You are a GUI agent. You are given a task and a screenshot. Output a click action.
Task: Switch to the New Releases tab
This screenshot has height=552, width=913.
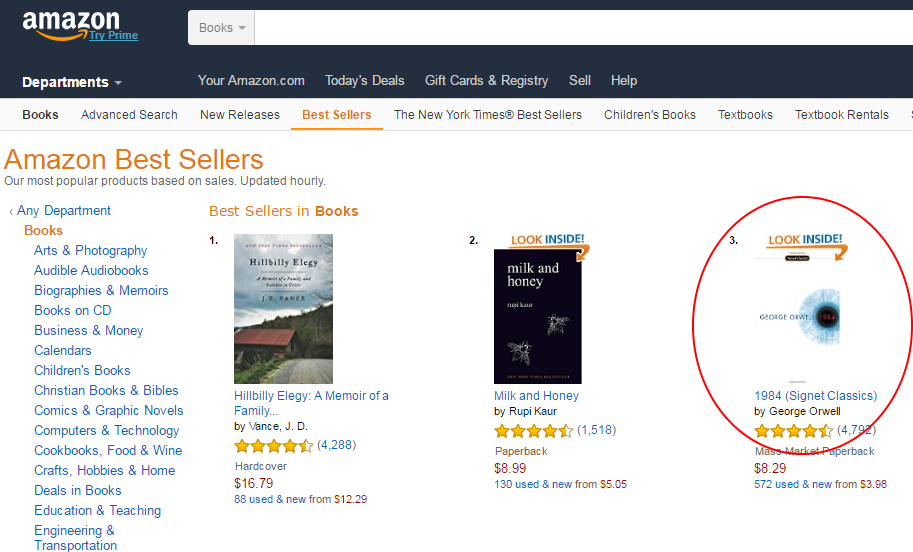click(240, 115)
